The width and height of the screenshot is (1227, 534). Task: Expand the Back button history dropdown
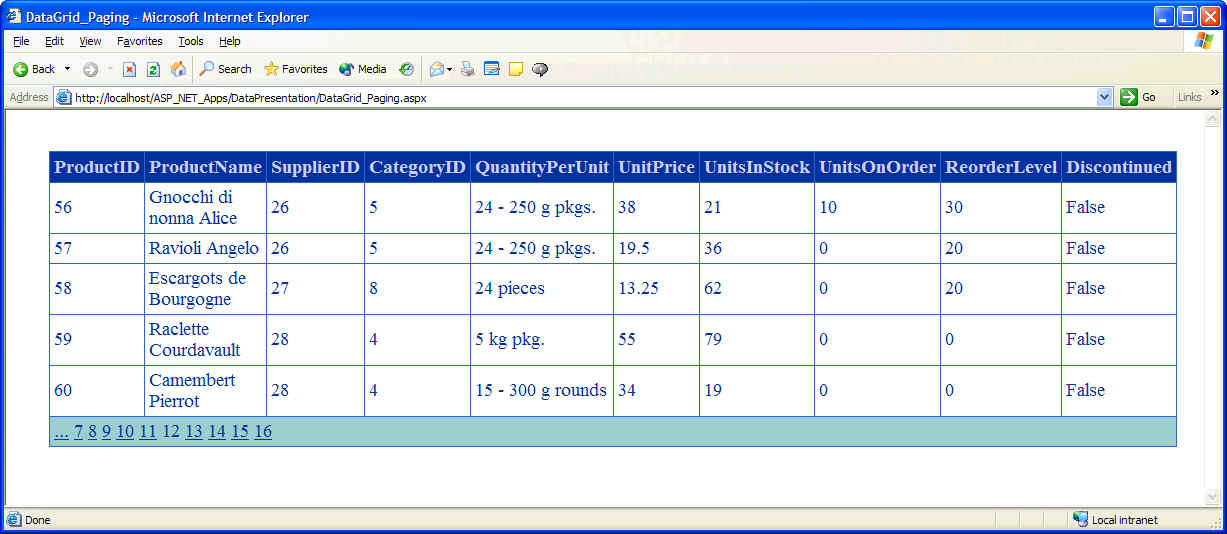[x=68, y=69]
